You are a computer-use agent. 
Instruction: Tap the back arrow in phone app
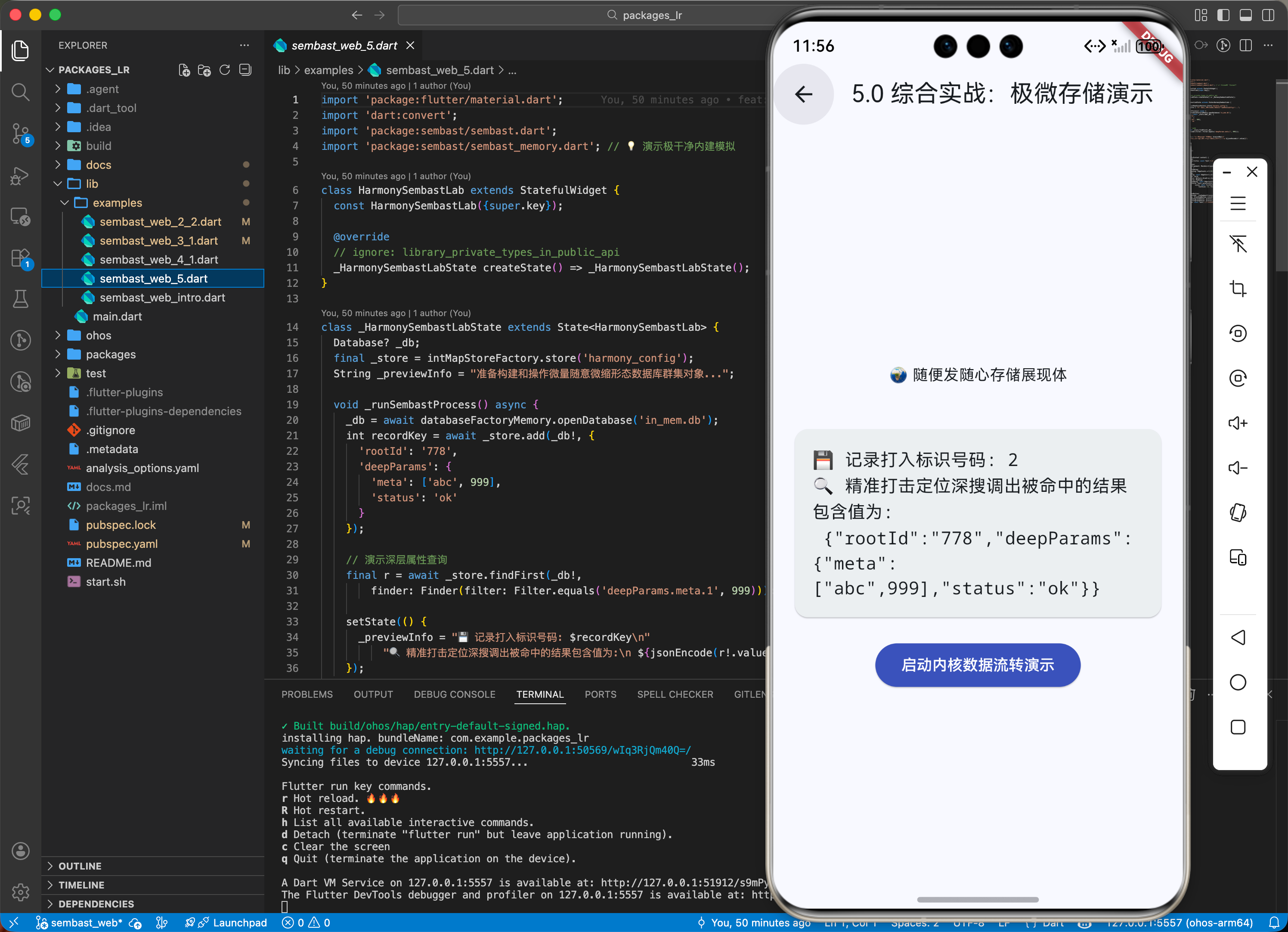tap(804, 94)
